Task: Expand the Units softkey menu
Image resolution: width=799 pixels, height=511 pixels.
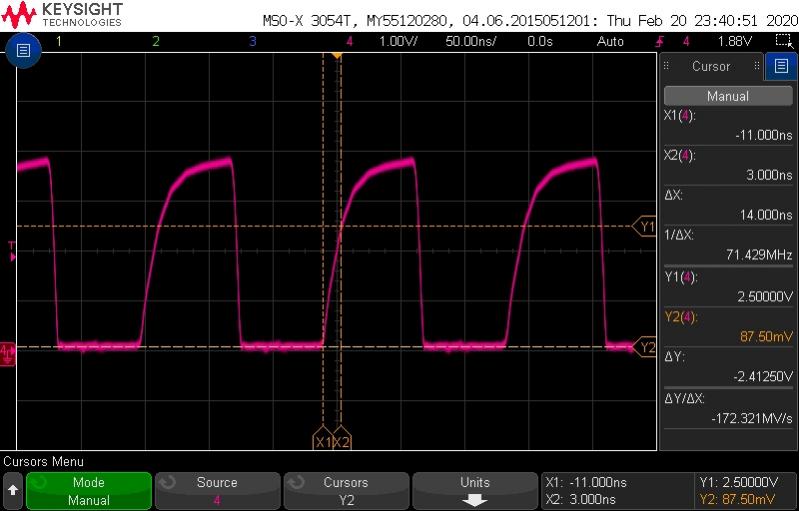Action: pyautogui.click(x=474, y=491)
